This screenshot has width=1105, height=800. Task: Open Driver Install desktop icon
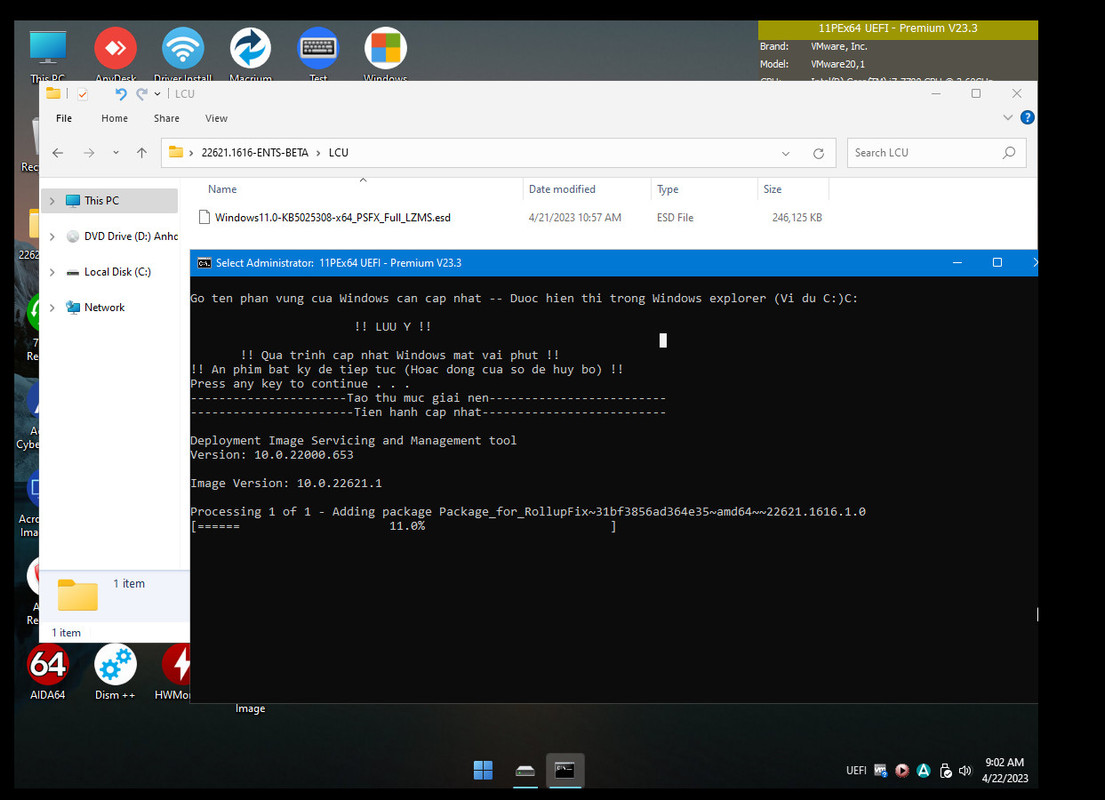[x=183, y=55]
